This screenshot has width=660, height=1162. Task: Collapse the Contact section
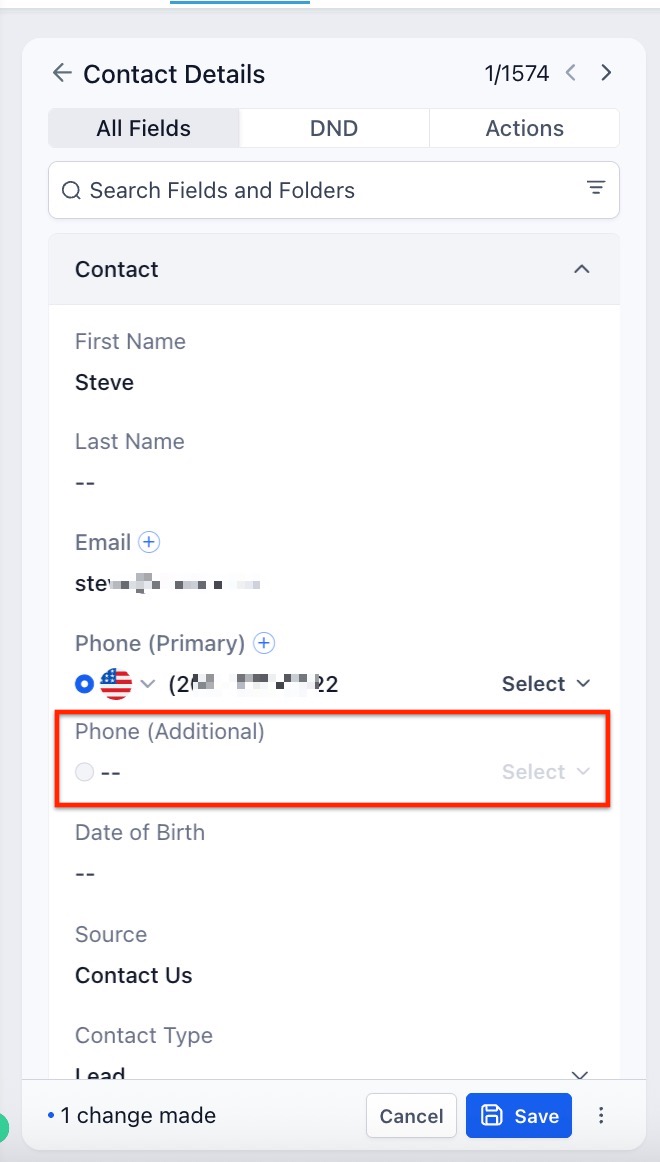coord(581,269)
